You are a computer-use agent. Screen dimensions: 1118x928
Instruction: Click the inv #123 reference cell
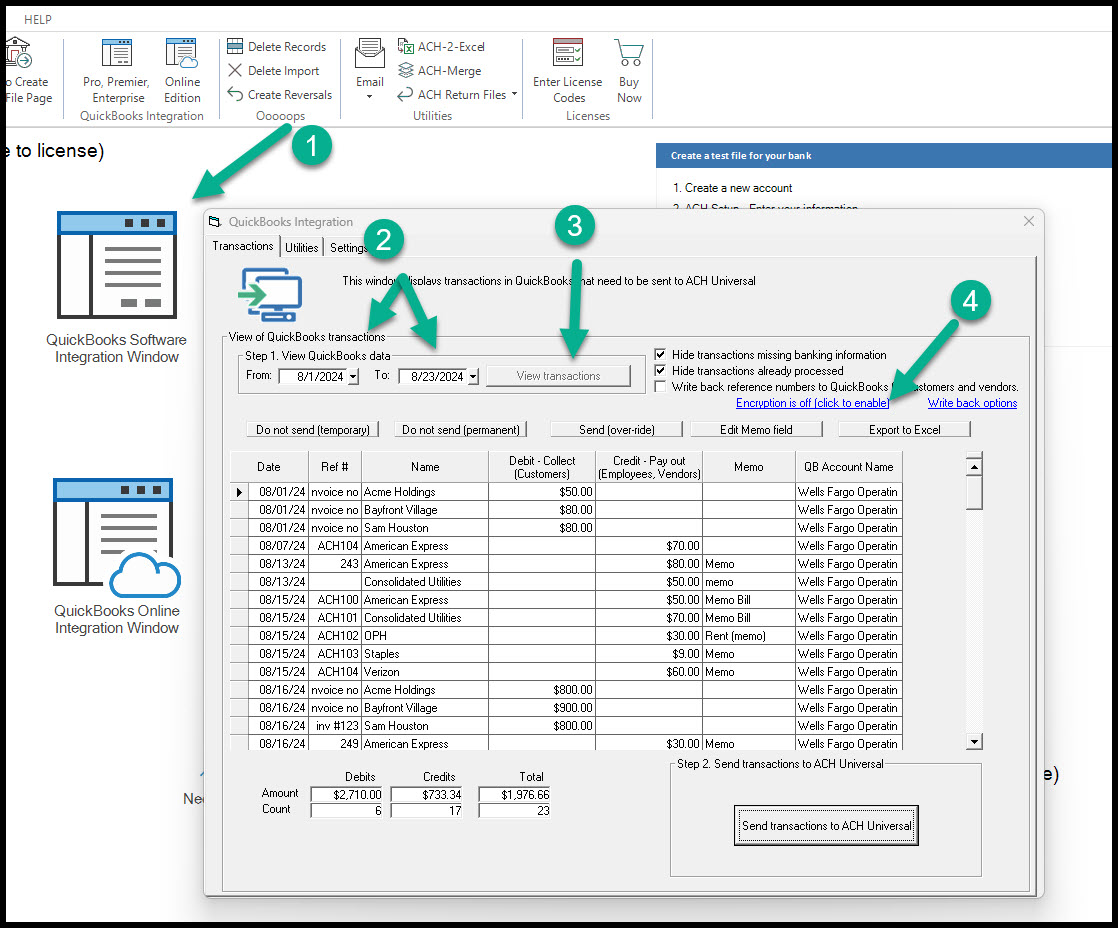coord(334,726)
